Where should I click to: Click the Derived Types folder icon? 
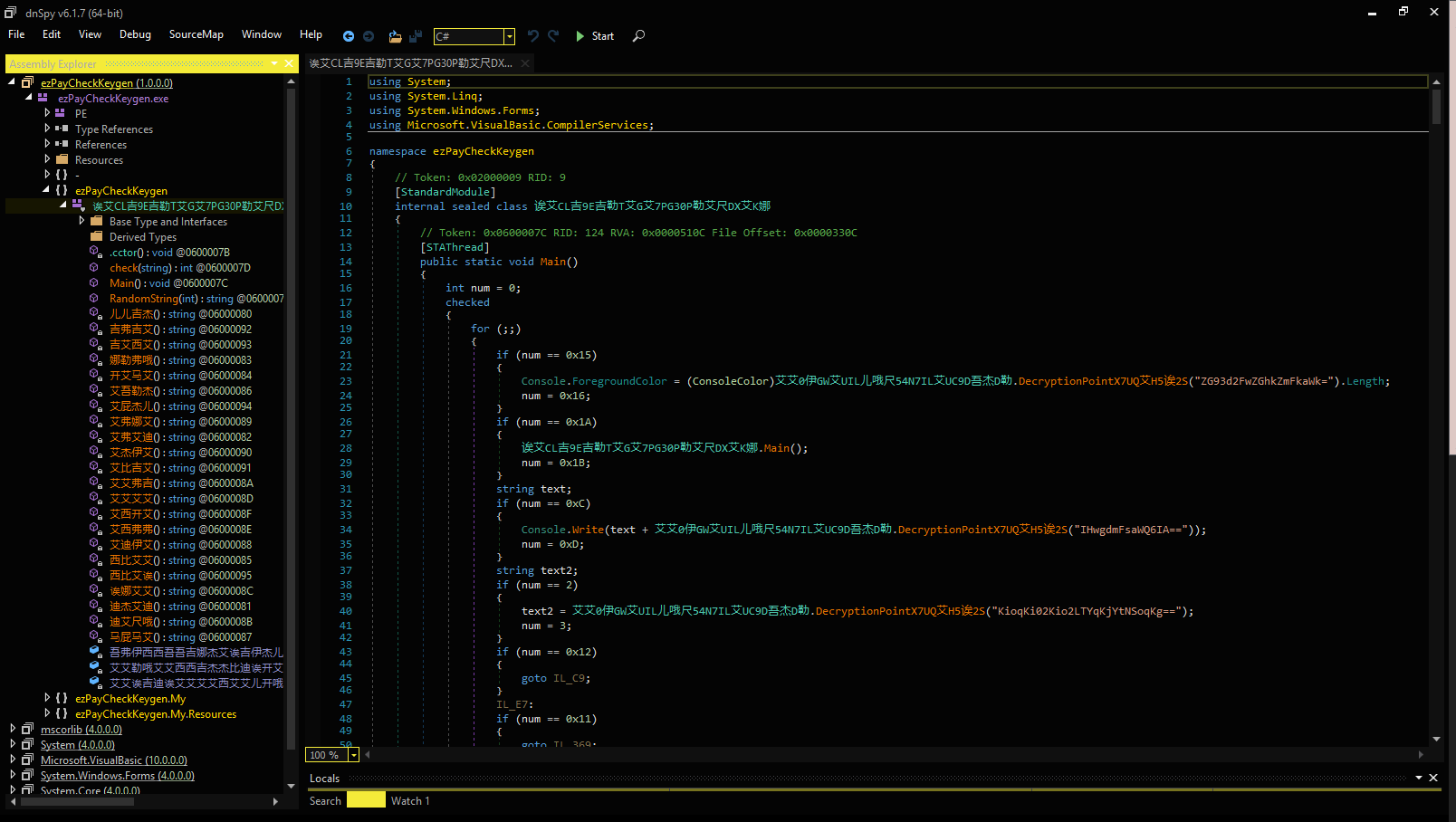pyautogui.click(x=96, y=236)
